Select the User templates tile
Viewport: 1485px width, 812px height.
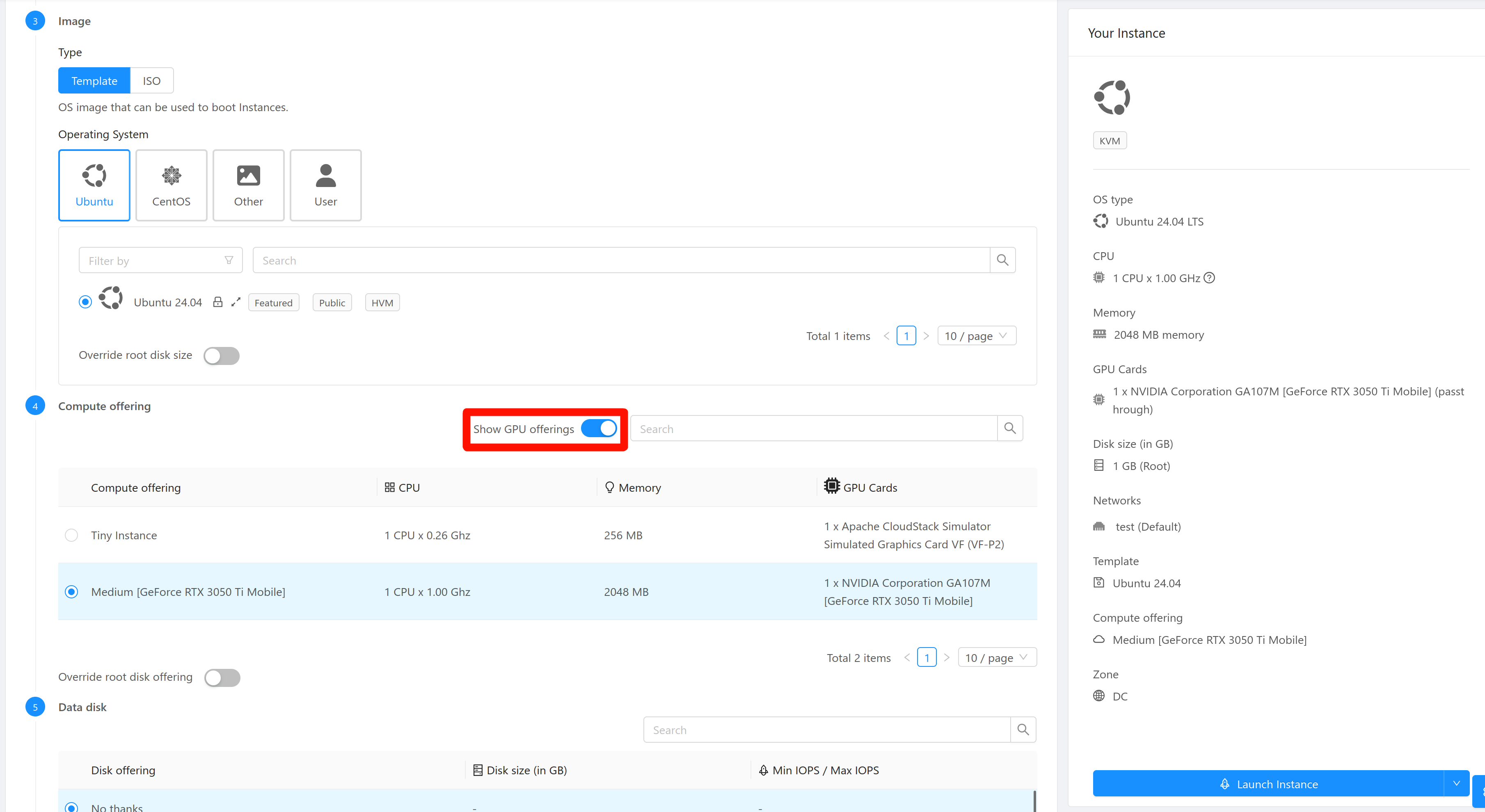(326, 185)
